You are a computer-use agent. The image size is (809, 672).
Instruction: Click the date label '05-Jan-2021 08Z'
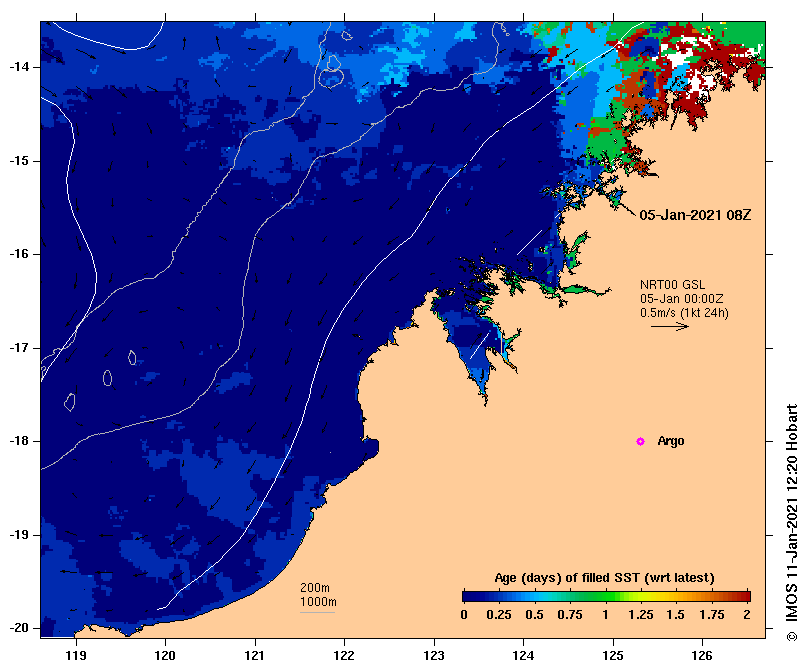click(695, 215)
